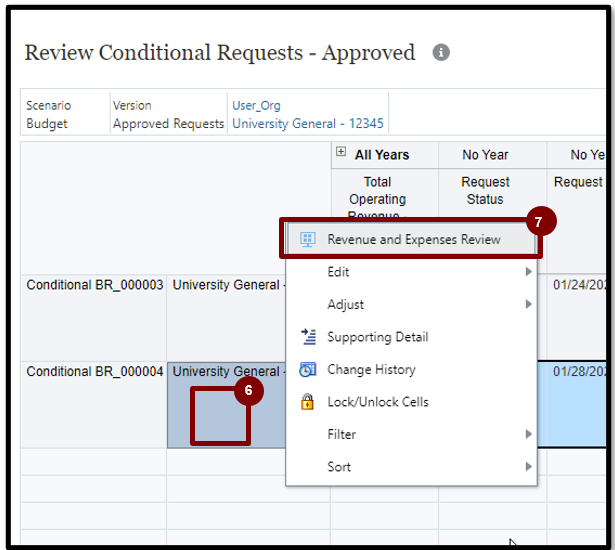Select the Conditional BR_000004 row header
Screen dimensions: 615x550
tap(94, 372)
